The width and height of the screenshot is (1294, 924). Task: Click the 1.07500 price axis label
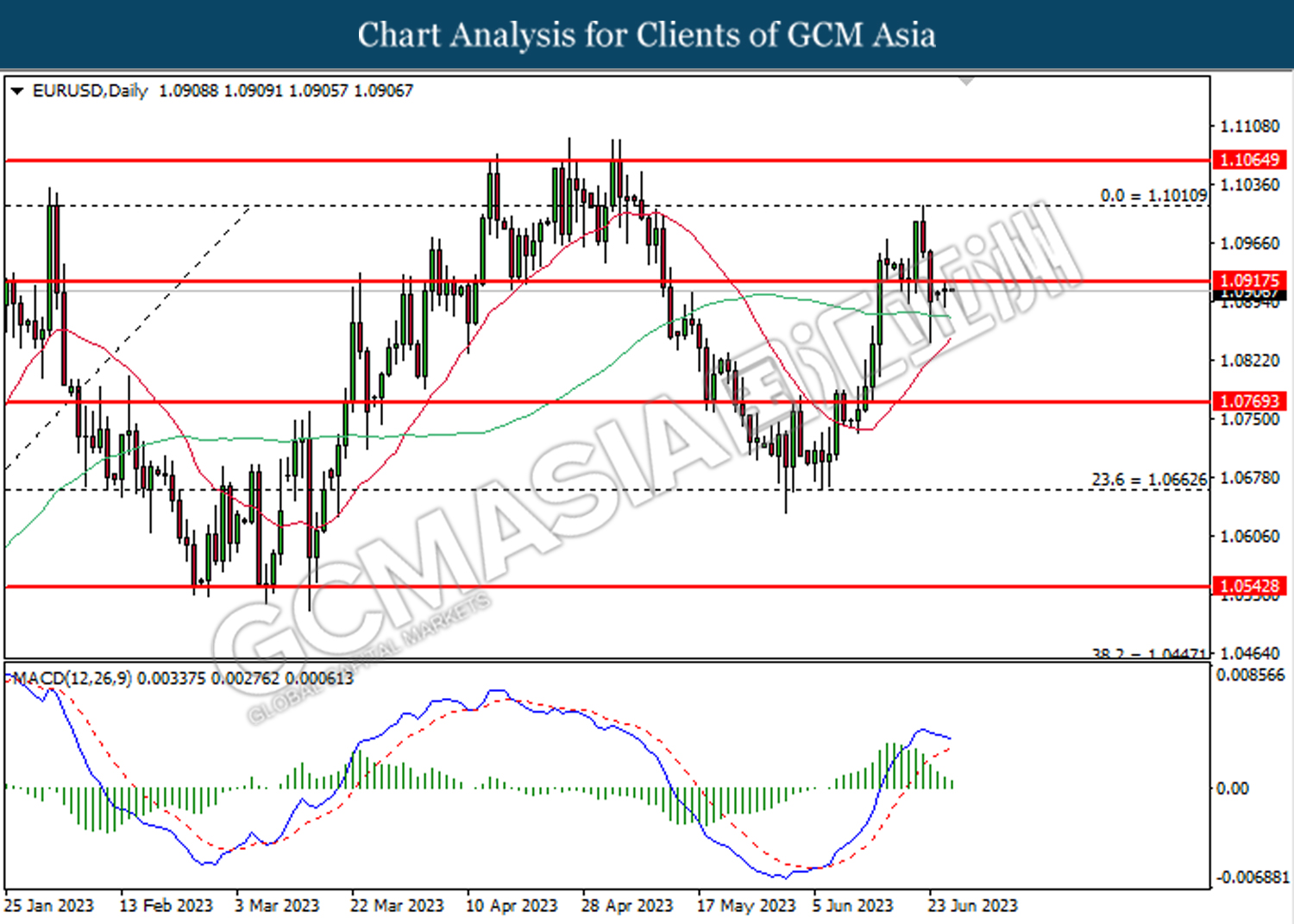coord(1249,419)
